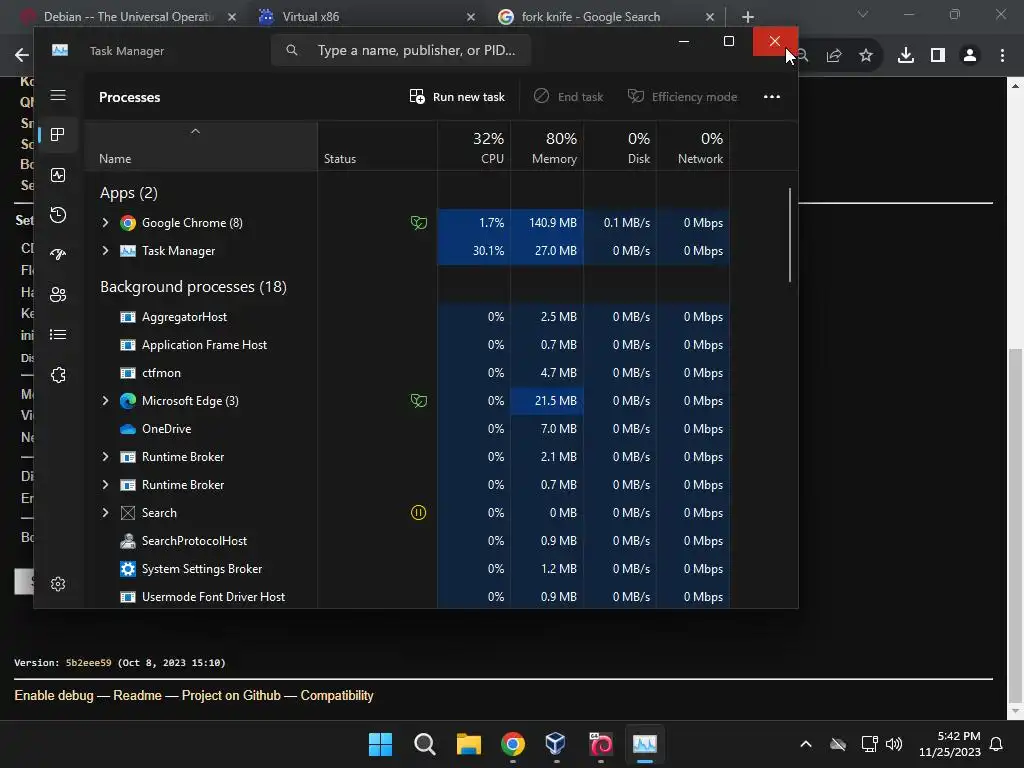Click the OneDrive cloud process icon
The image size is (1024, 768).
click(128, 429)
